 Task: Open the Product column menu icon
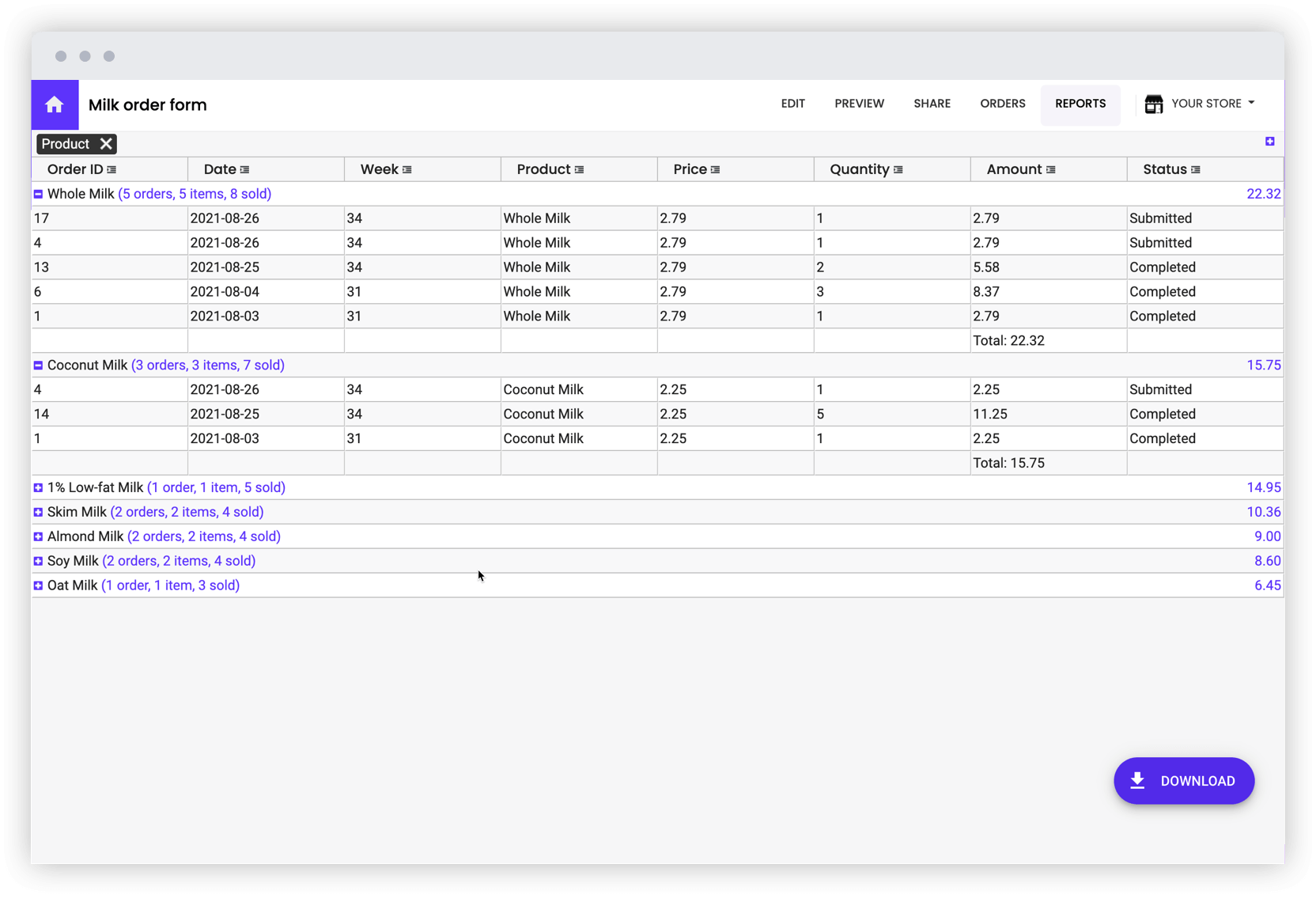pyautogui.click(x=580, y=169)
